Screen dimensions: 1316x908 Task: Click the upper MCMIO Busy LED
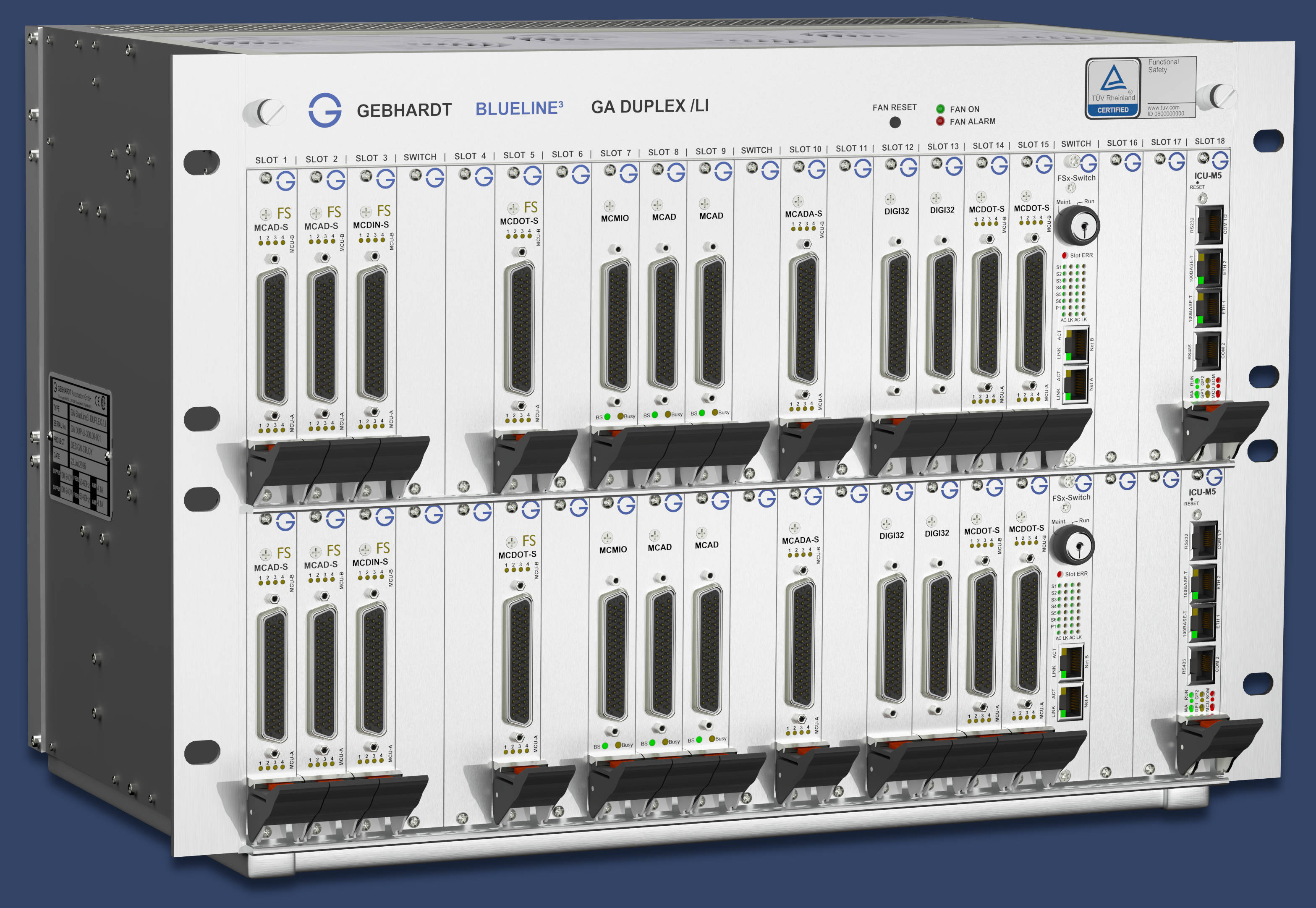click(x=620, y=416)
